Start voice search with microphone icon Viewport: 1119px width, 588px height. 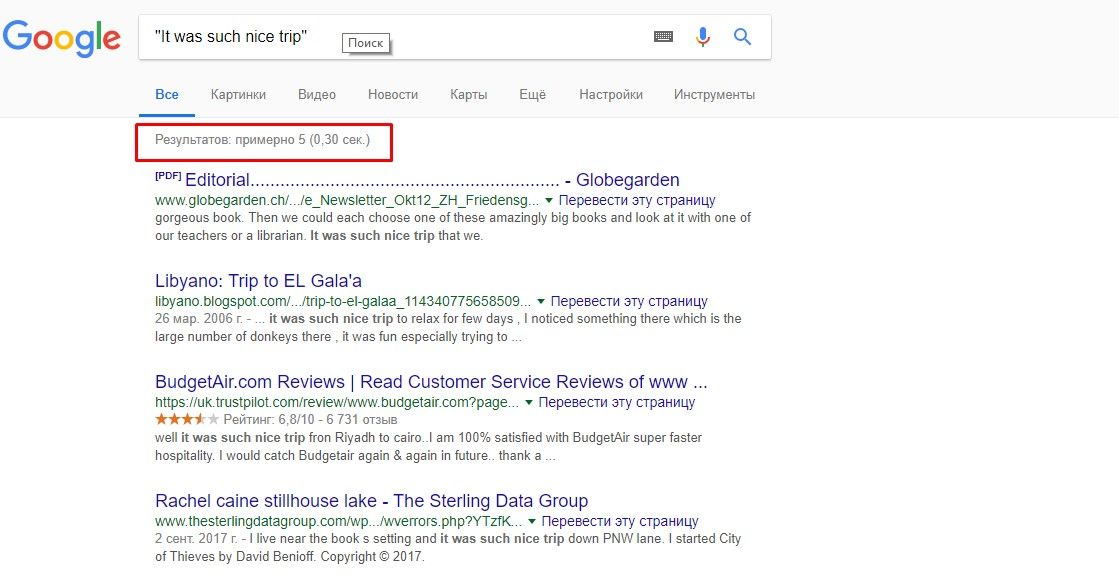pyautogui.click(x=703, y=36)
